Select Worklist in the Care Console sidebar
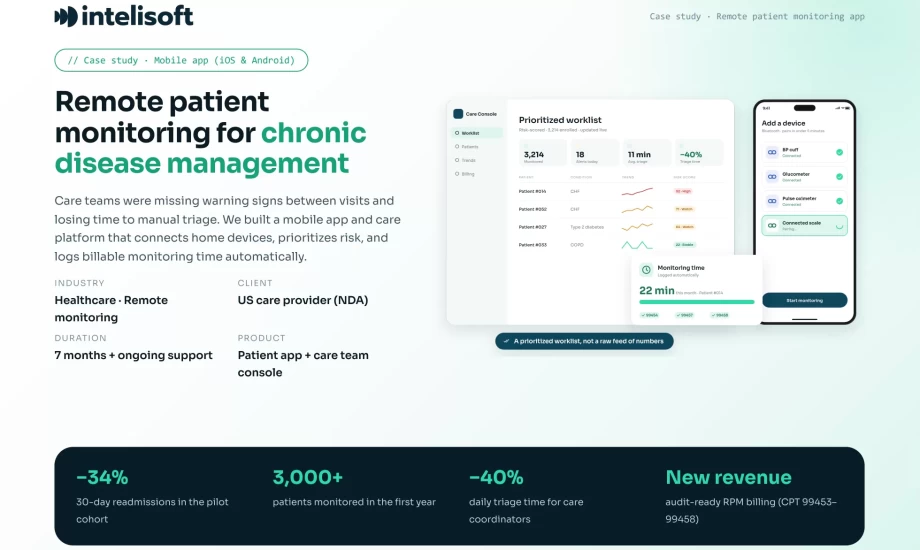Image resolution: width=920 pixels, height=550 pixels. (x=477, y=133)
